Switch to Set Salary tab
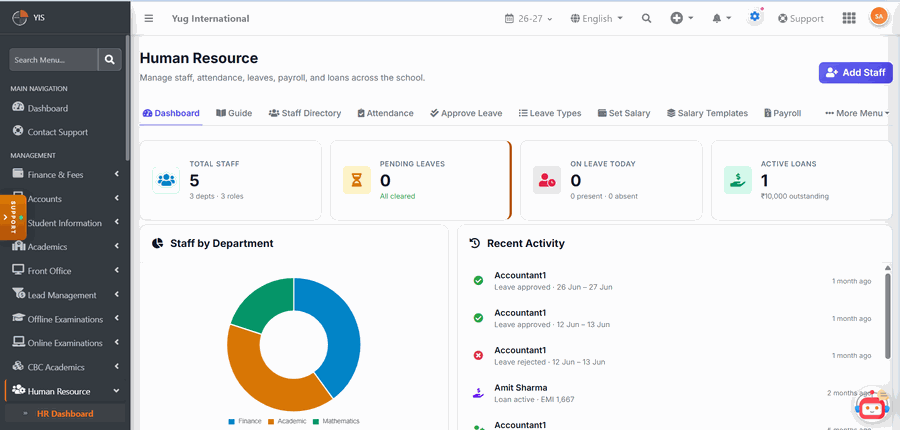The height and width of the screenshot is (430, 900). 624,113
